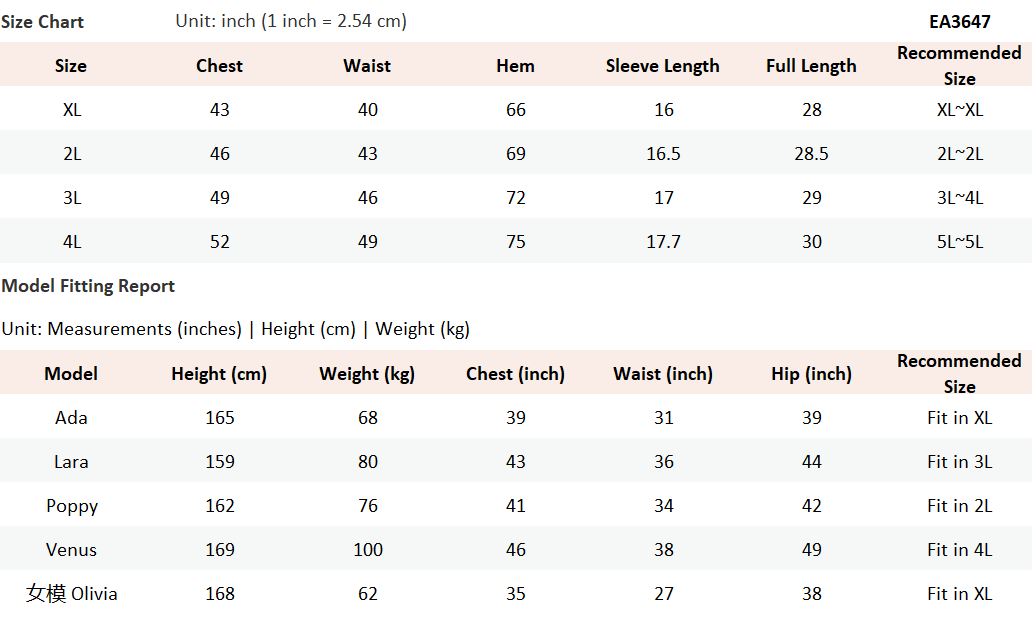Click the XL size row label
Viewport: 1032px width, 617px height.
pyautogui.click(x=72, y=110)
